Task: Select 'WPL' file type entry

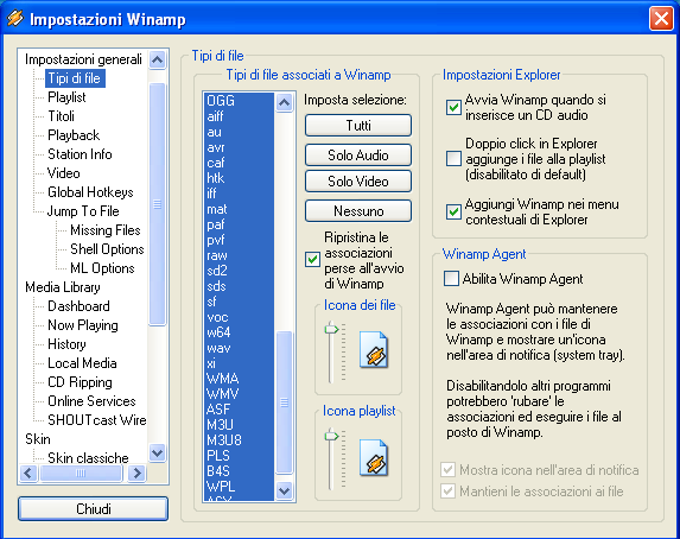Action: click(x=239, y=487)
